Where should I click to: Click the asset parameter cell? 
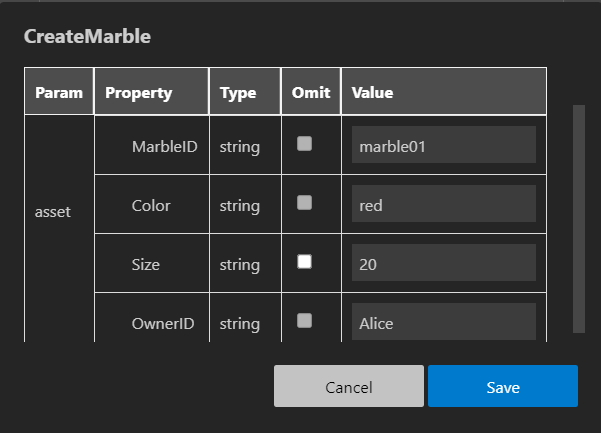(x=53, y=212)
